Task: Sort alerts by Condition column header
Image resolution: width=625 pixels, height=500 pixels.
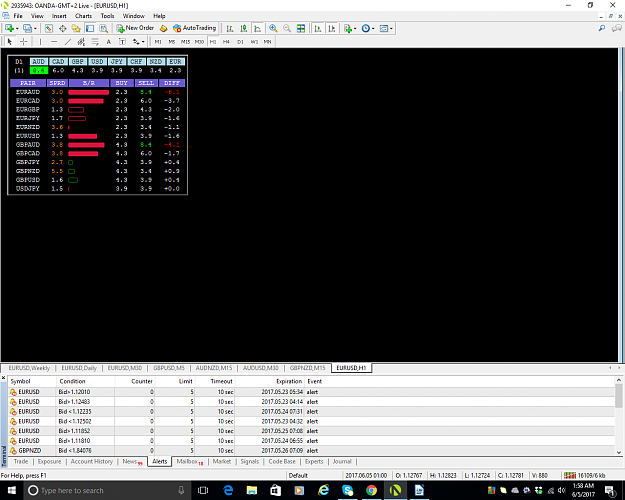Action: [72, 381]
